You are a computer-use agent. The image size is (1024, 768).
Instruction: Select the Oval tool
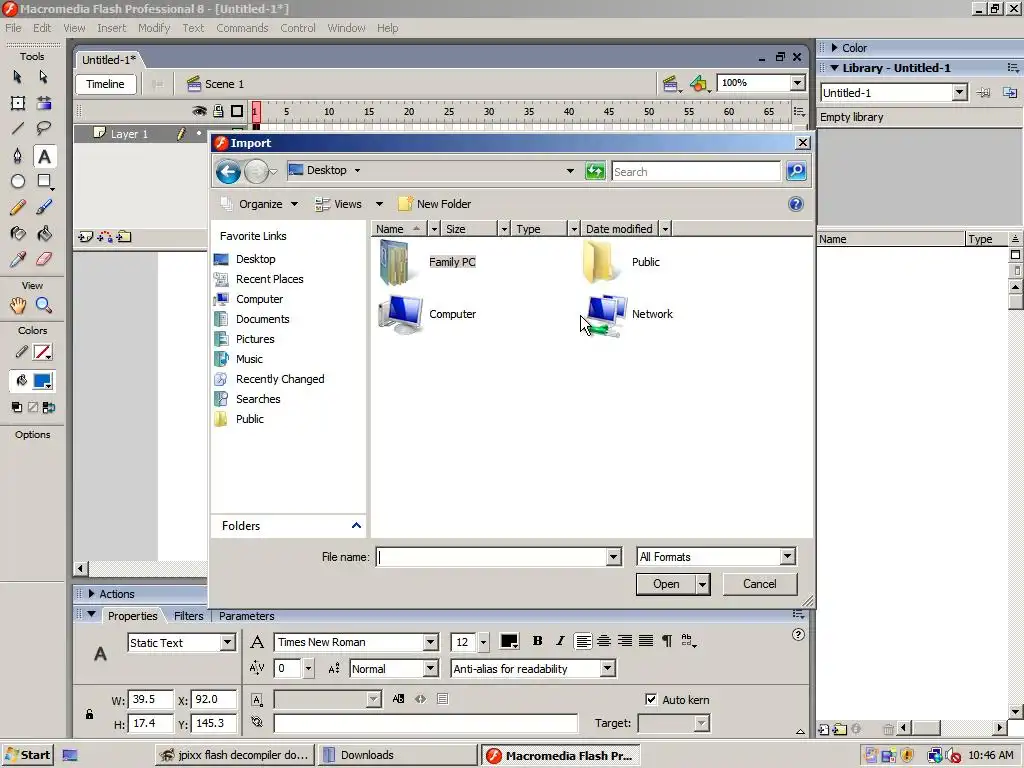coord(18,182)
